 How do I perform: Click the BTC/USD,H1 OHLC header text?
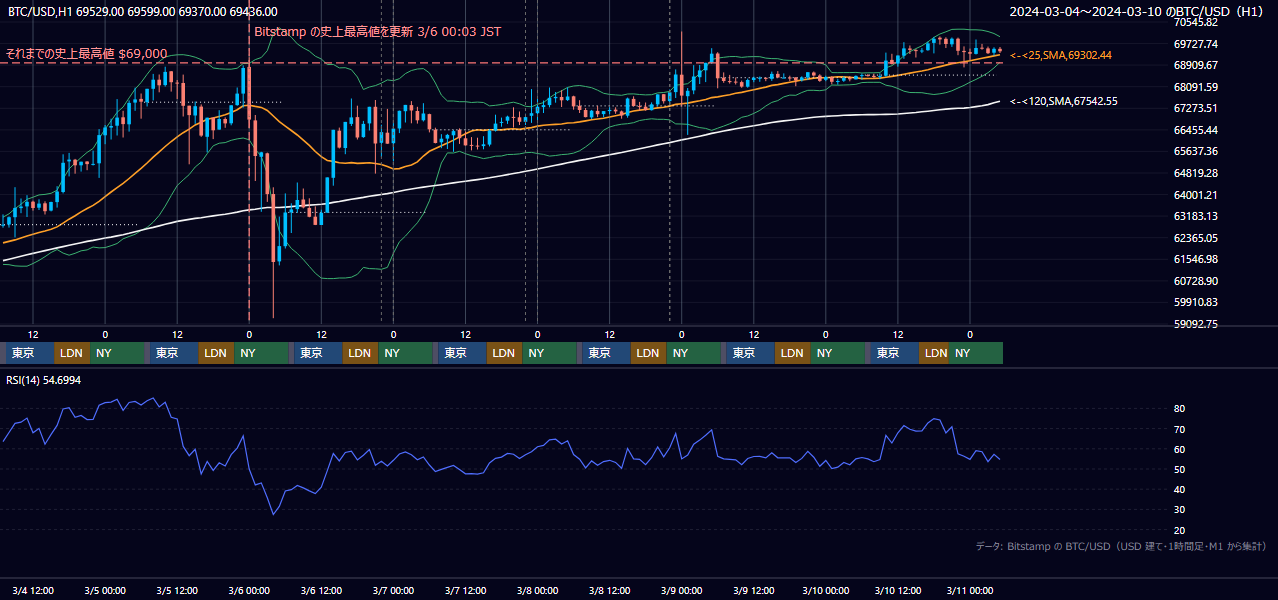(x=143, y=11)
